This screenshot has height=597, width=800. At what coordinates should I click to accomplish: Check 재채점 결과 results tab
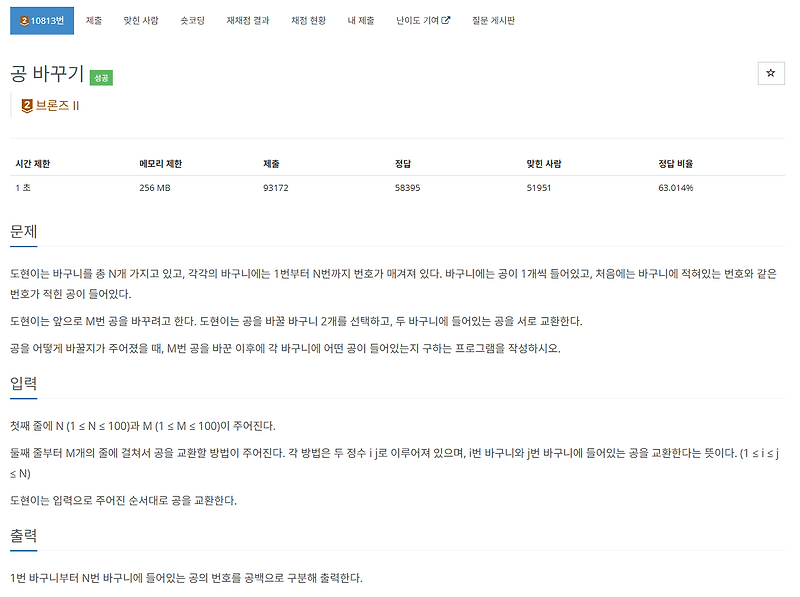247,18
